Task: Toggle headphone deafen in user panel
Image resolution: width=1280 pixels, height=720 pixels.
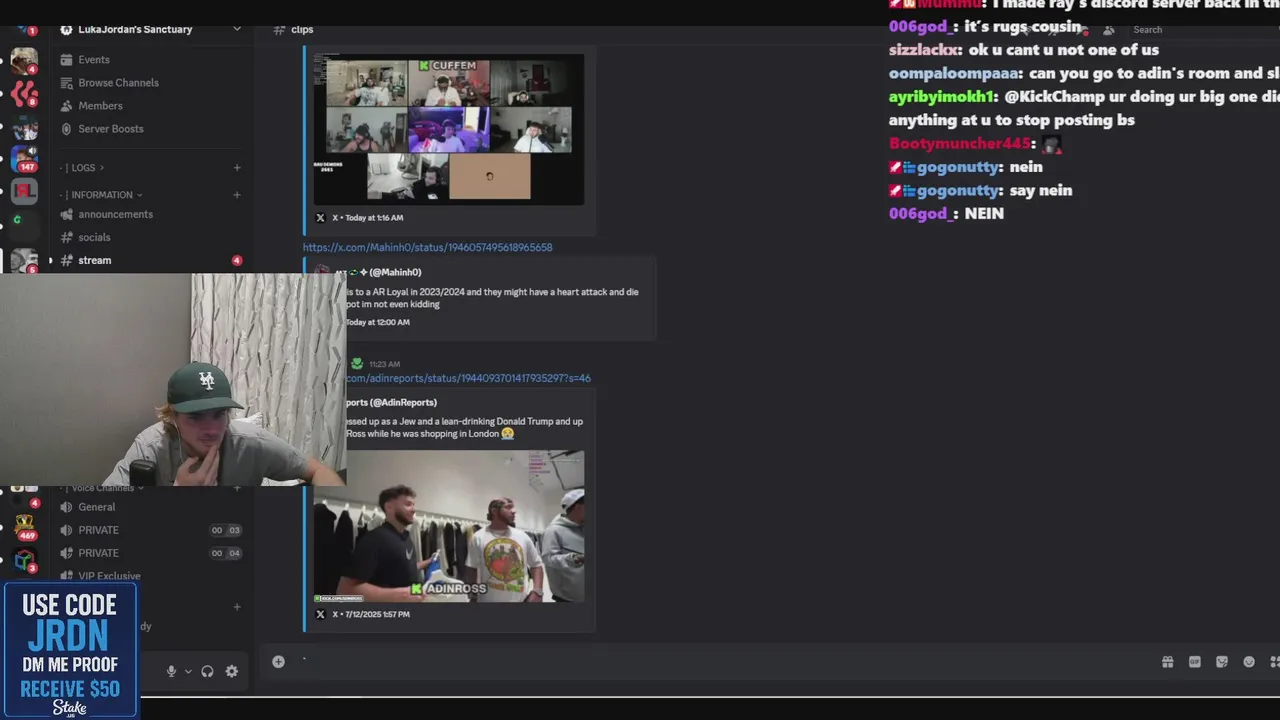Action: tap(207, 672)
